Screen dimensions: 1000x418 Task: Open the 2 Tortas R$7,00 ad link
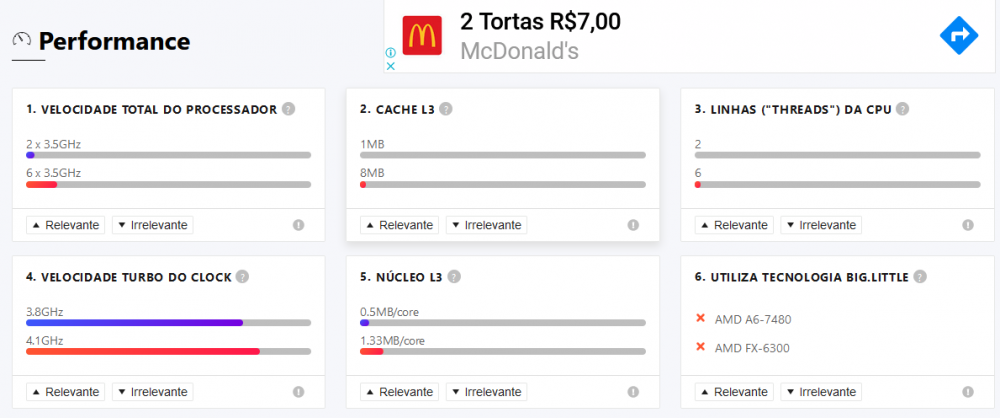pyautogui.click(x=540, y=22)
